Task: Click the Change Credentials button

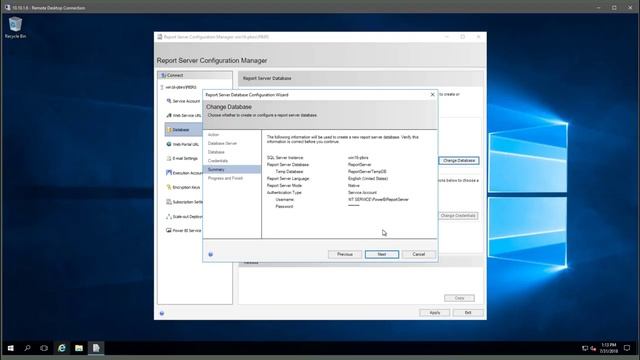Action: 458,216
